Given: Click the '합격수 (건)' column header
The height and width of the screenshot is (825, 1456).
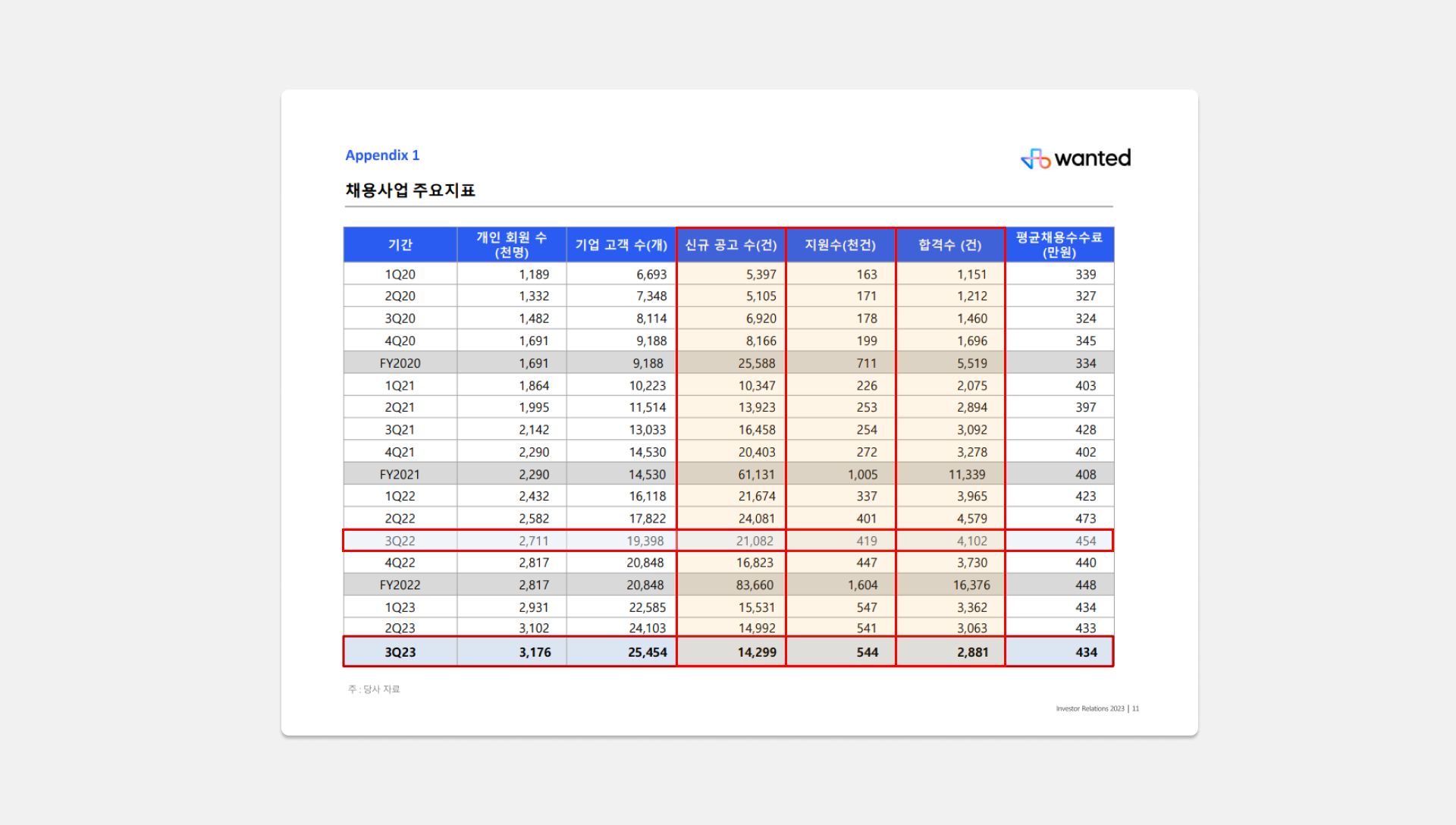Looking at the screenshot, I should coord(950,245).
